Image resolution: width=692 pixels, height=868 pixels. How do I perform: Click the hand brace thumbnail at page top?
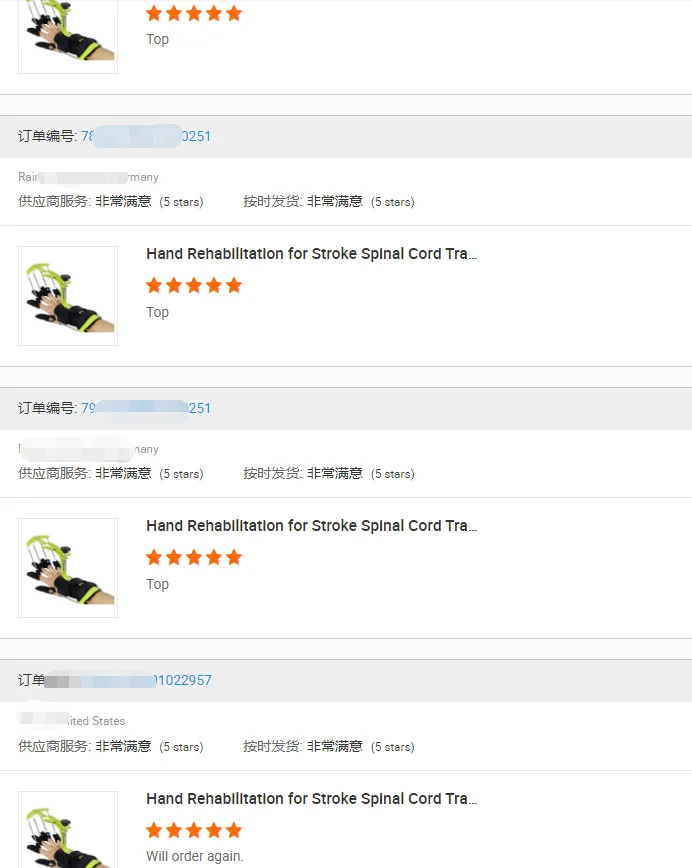coord(68,36)
